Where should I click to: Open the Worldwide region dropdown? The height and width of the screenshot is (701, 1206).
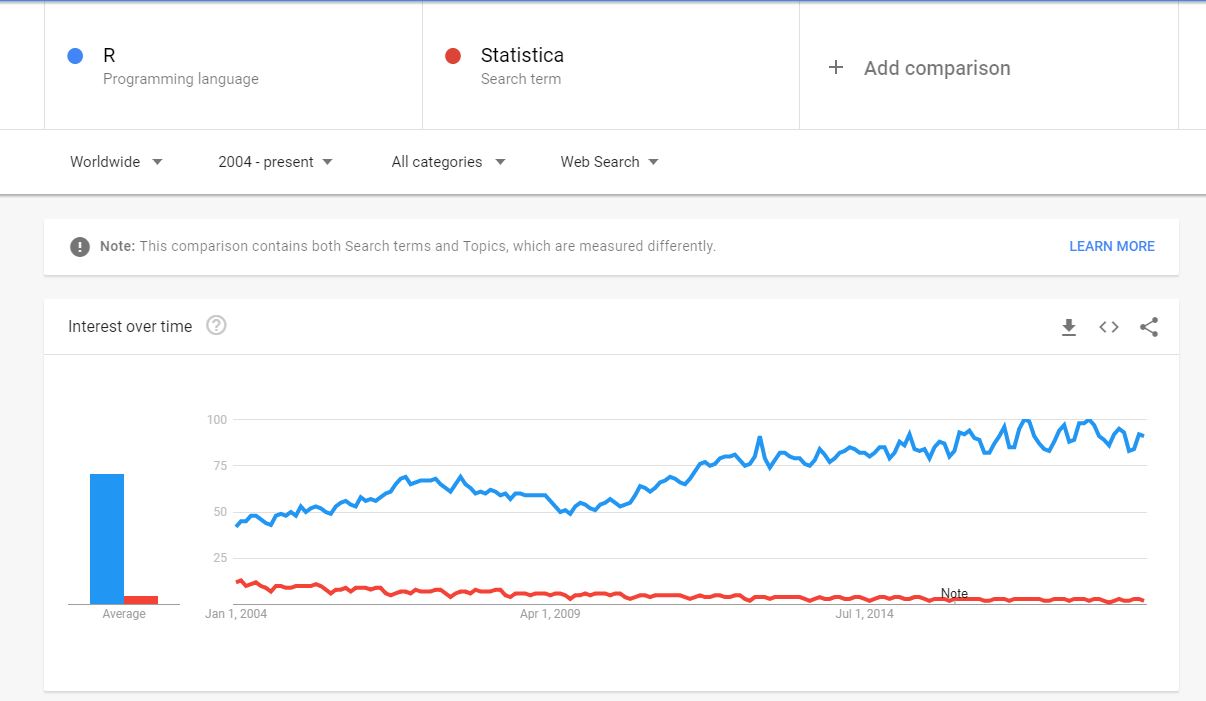click(116, 162)
